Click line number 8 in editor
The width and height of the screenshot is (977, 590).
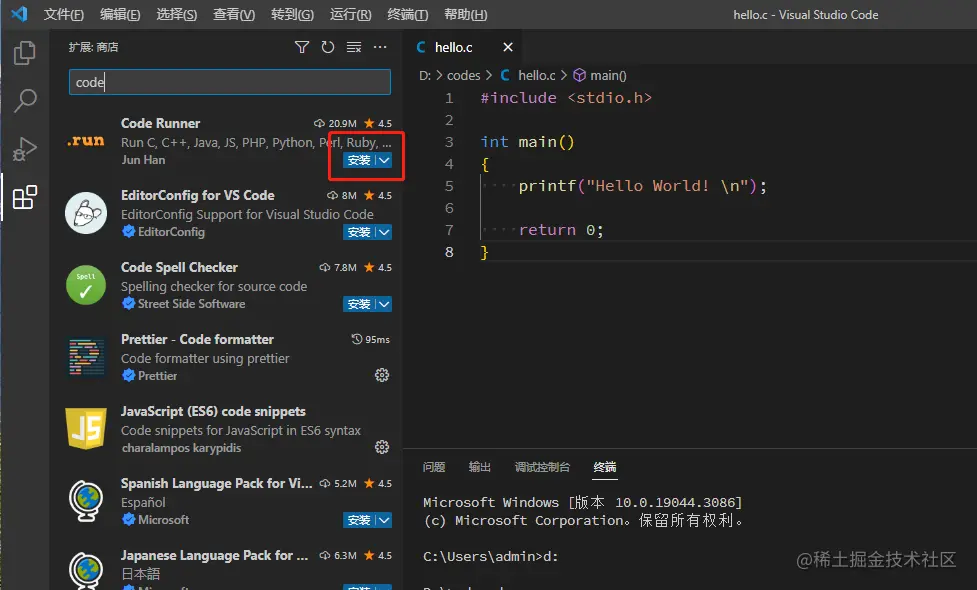[449, 252]
